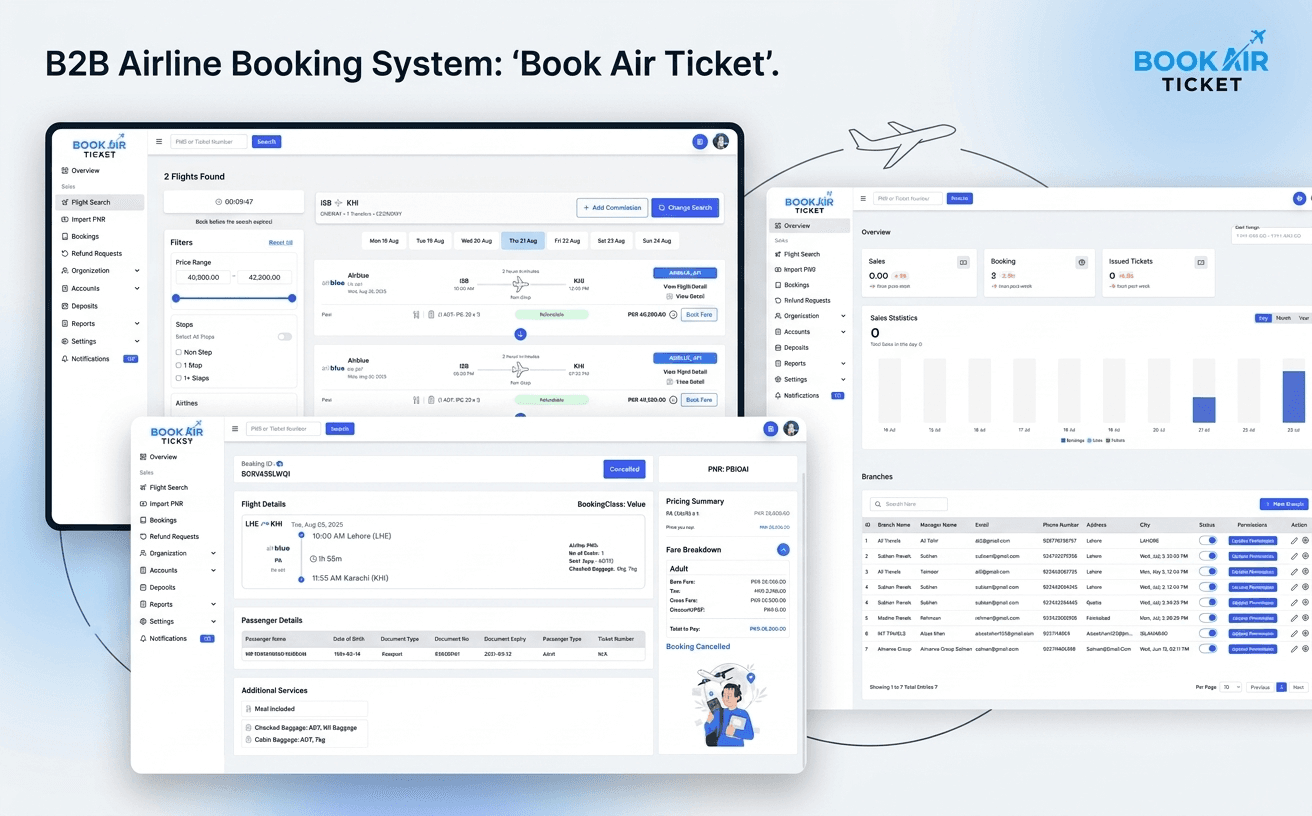Click the Cancelled button in booking details
Viewport: 1312px width, 816px height.
pyautogui.click(x=625, y=469)
